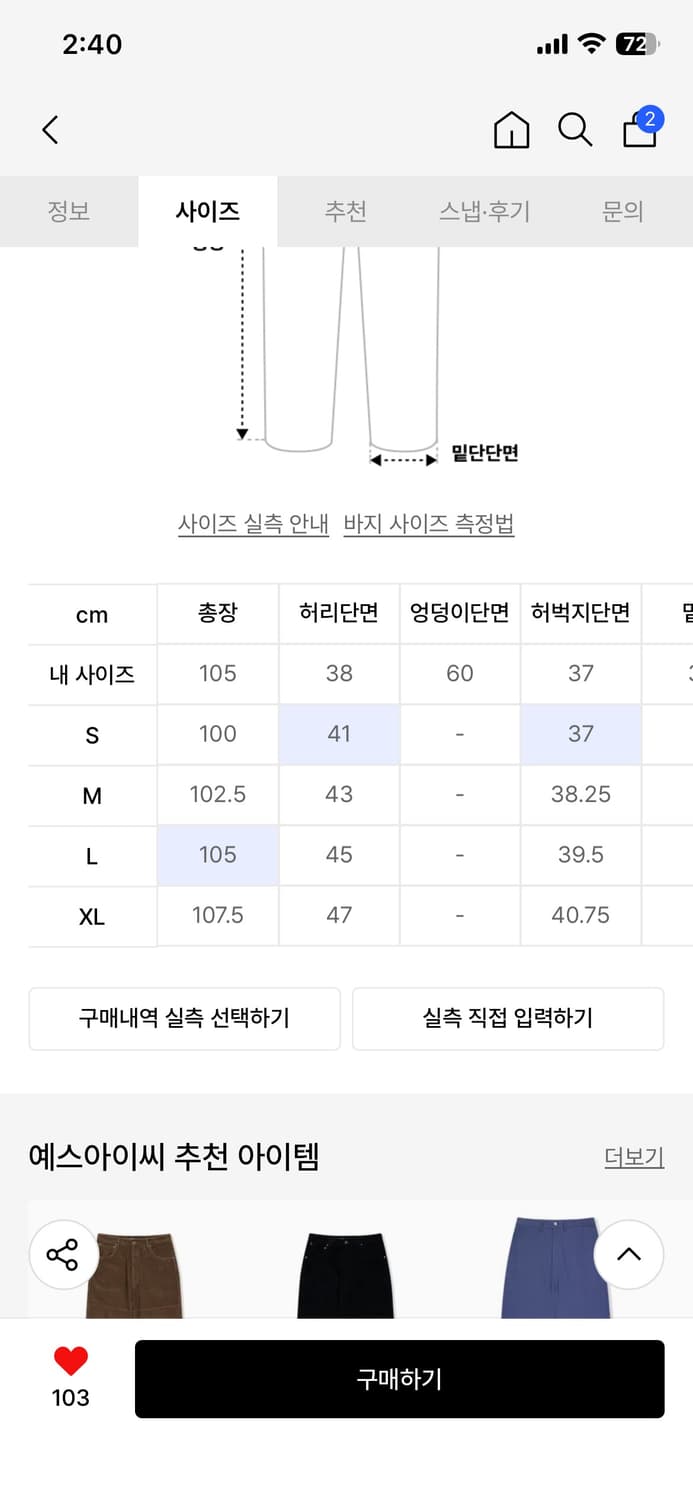Image resolution: width=693 pixels, height=1500 pixels.
Task: Select the 추천 tab
Action: coord(345,212)
